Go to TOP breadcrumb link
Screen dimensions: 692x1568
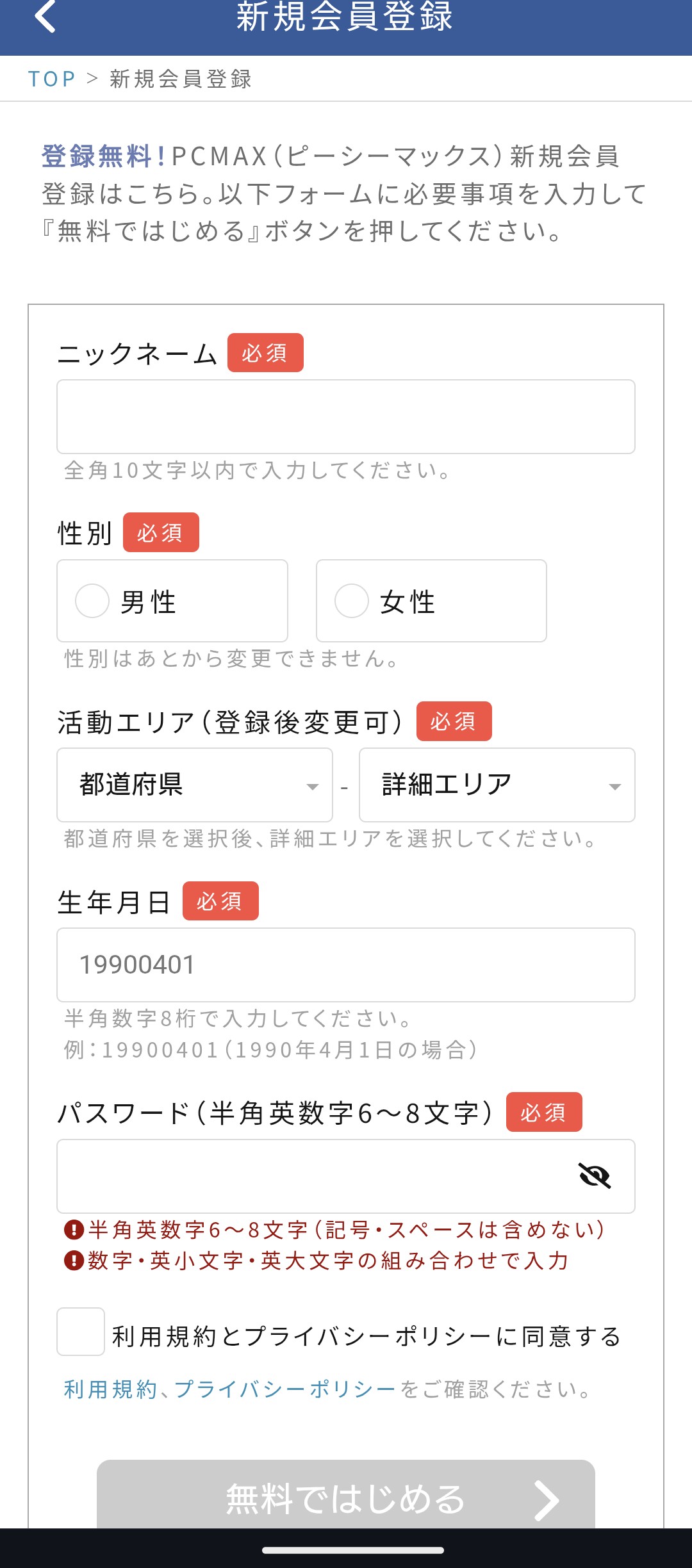point(52,79)
